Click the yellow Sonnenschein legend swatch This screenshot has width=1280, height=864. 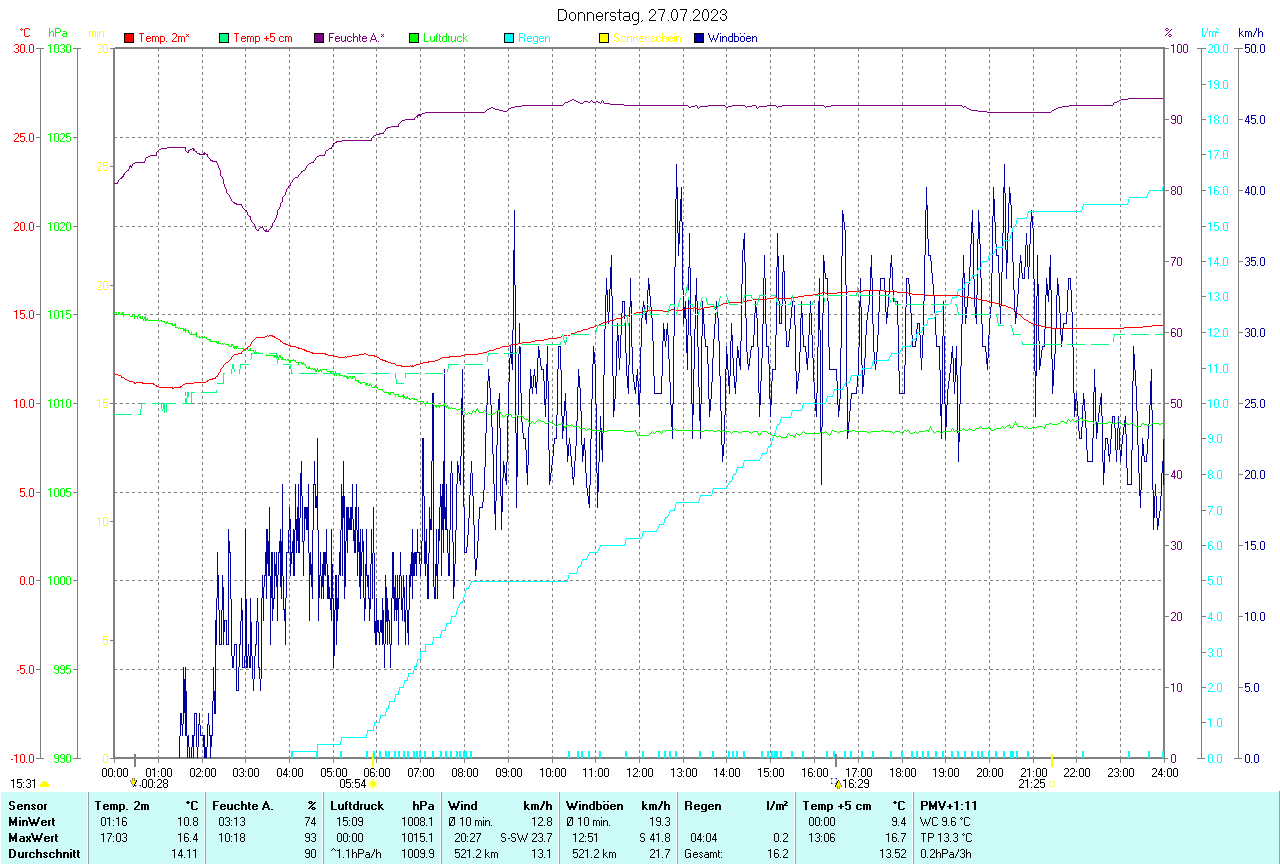(x=604, y=38)
